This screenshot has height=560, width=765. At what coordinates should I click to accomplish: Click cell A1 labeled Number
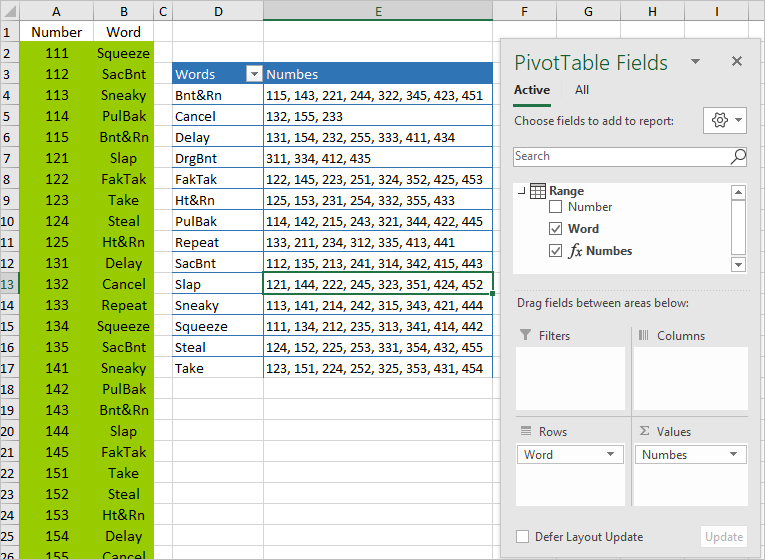coord(56,32)
